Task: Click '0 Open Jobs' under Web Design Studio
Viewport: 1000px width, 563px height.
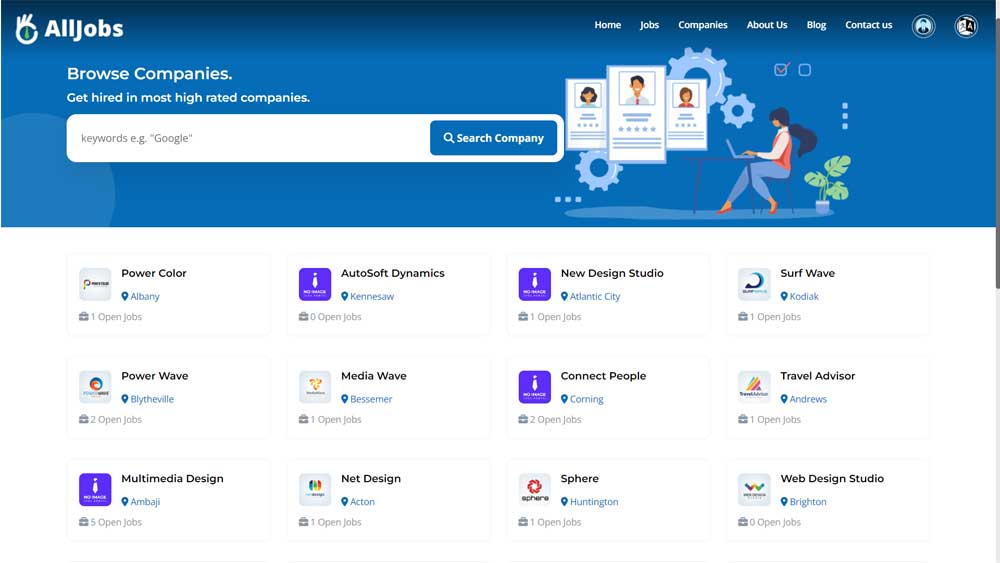Action: click(775, 522)
